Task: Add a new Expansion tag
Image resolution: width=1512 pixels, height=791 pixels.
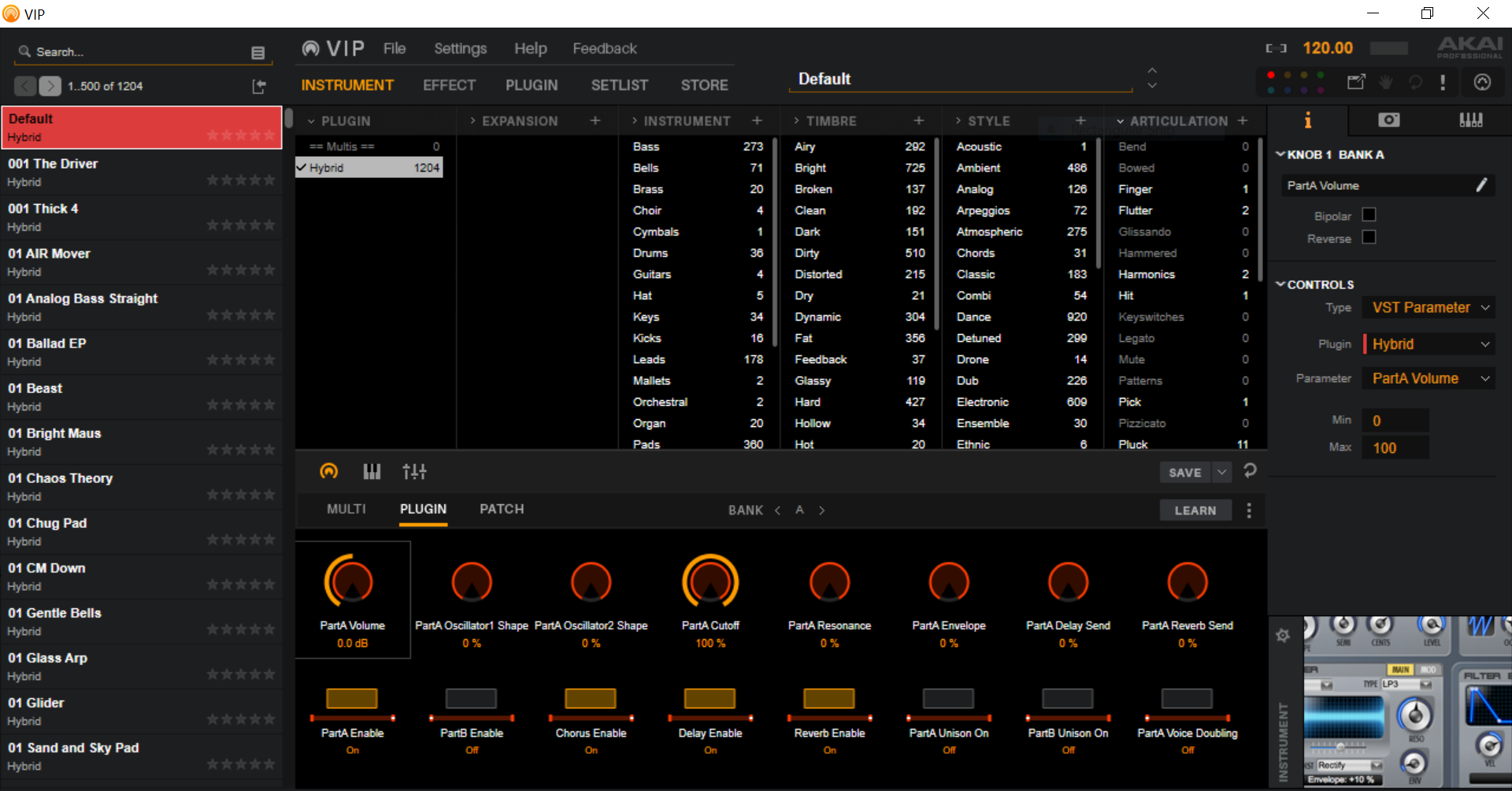Action: pos(595,121)
